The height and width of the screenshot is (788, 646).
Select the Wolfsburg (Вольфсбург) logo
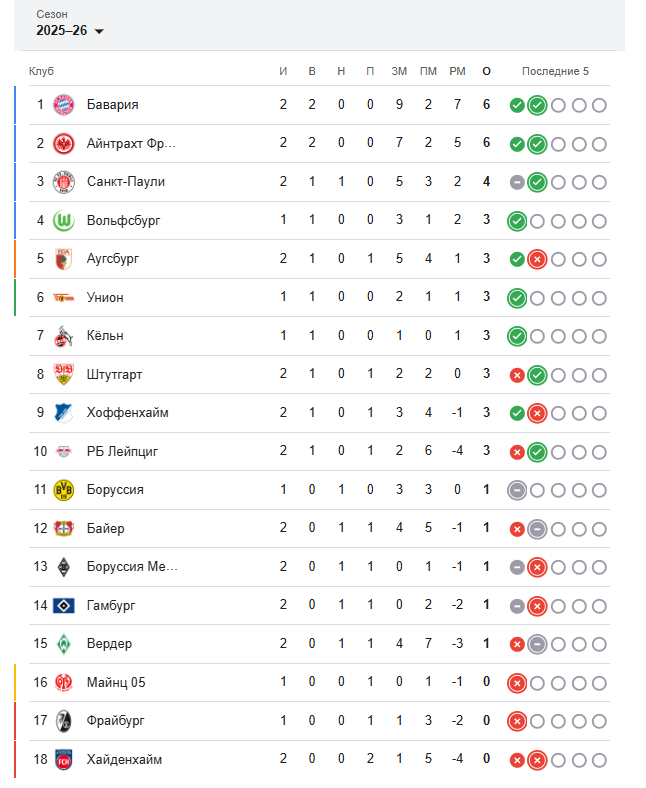pos(64,220)
